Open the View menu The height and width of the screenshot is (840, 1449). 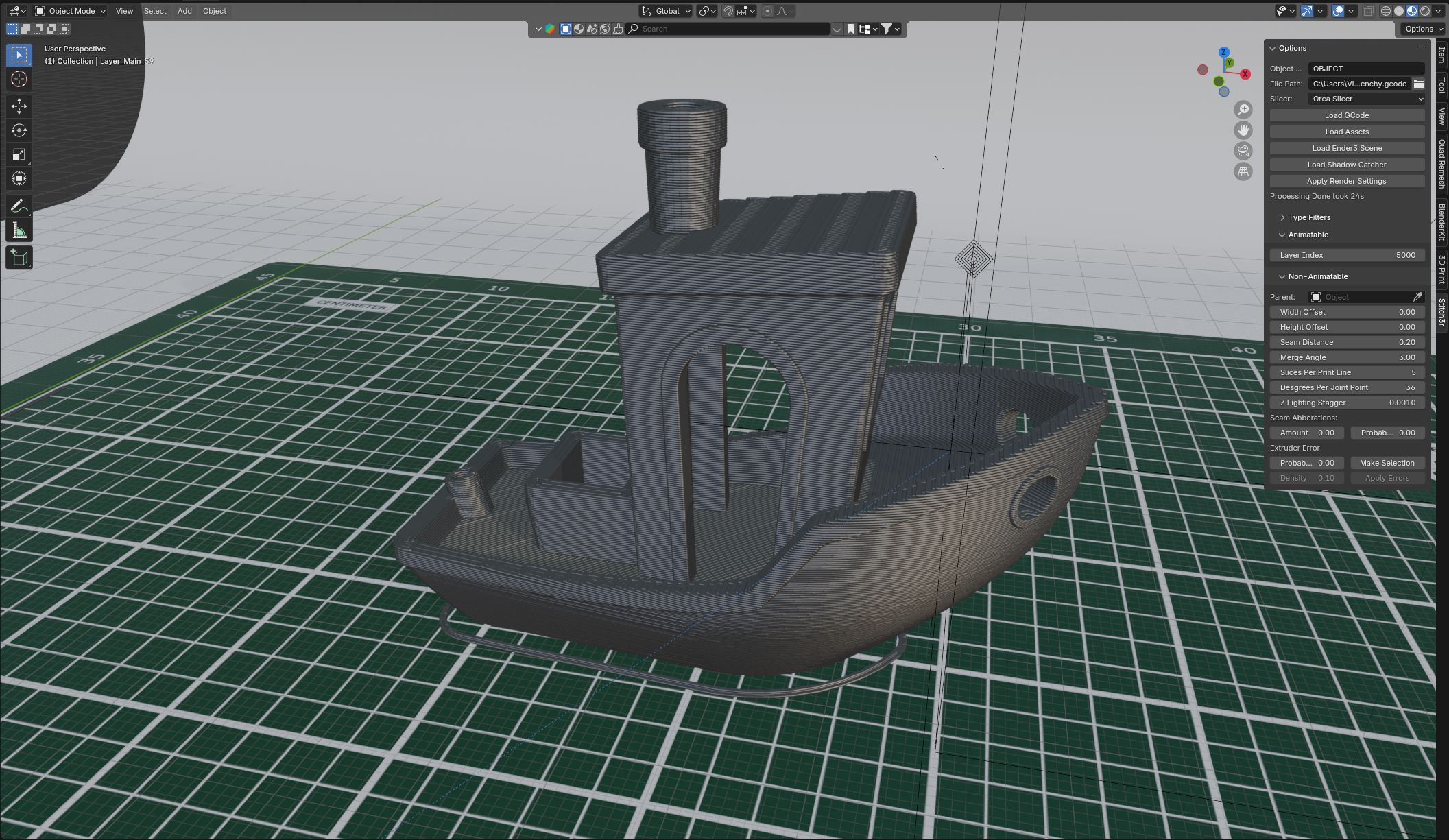pyautogui.click(x=124, y=11)
